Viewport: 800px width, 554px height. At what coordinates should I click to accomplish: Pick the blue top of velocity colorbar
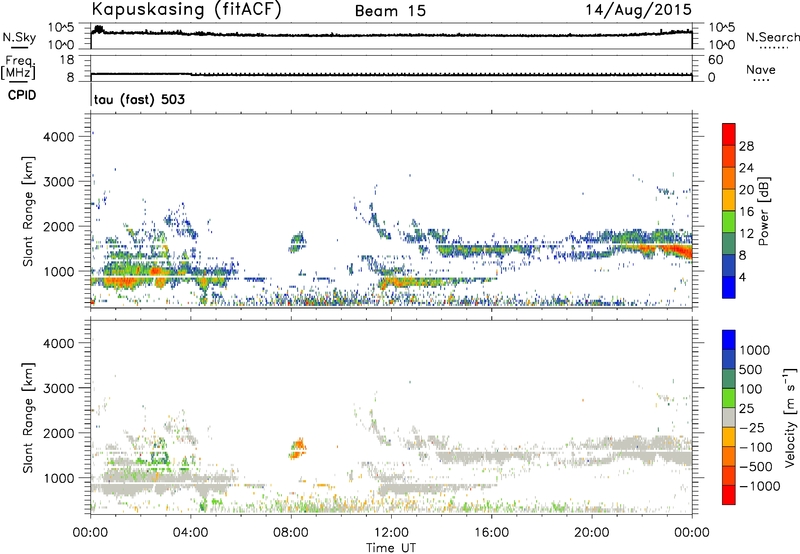point(729,340)
